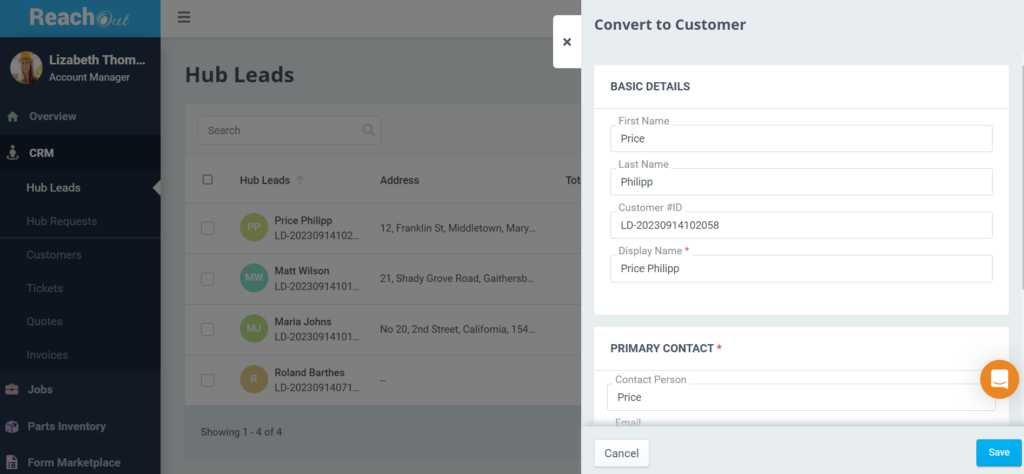This screenshot has width=1024, height=474.
Task: Click the hamburger menu icon
Action: coord(183,17)
